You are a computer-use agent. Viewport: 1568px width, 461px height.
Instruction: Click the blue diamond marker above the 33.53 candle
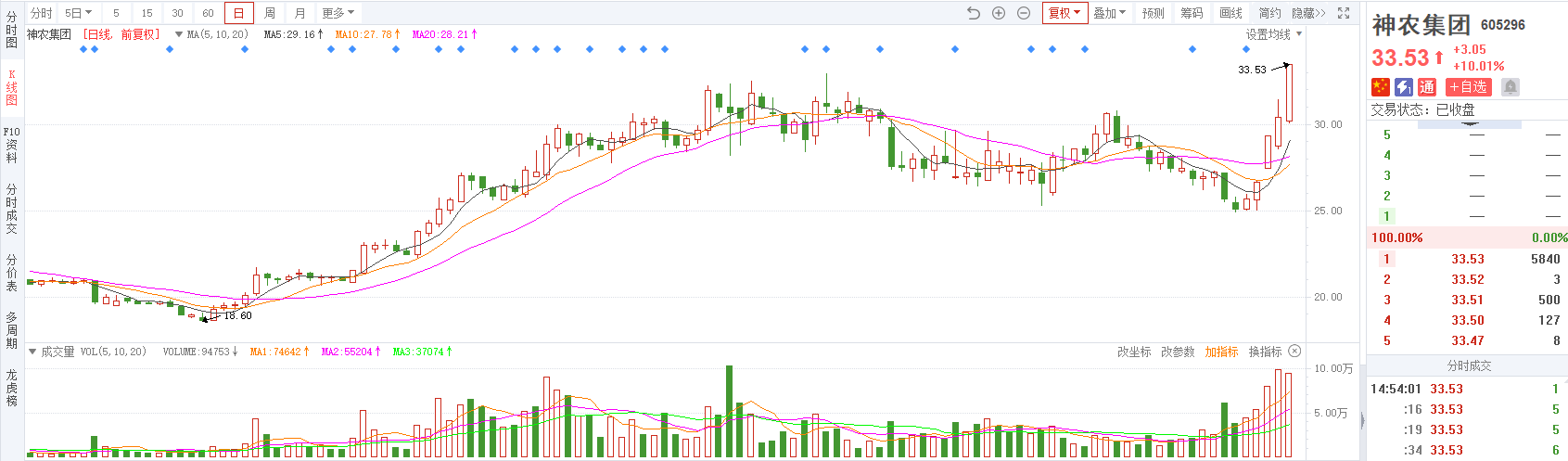(1246, 49)
